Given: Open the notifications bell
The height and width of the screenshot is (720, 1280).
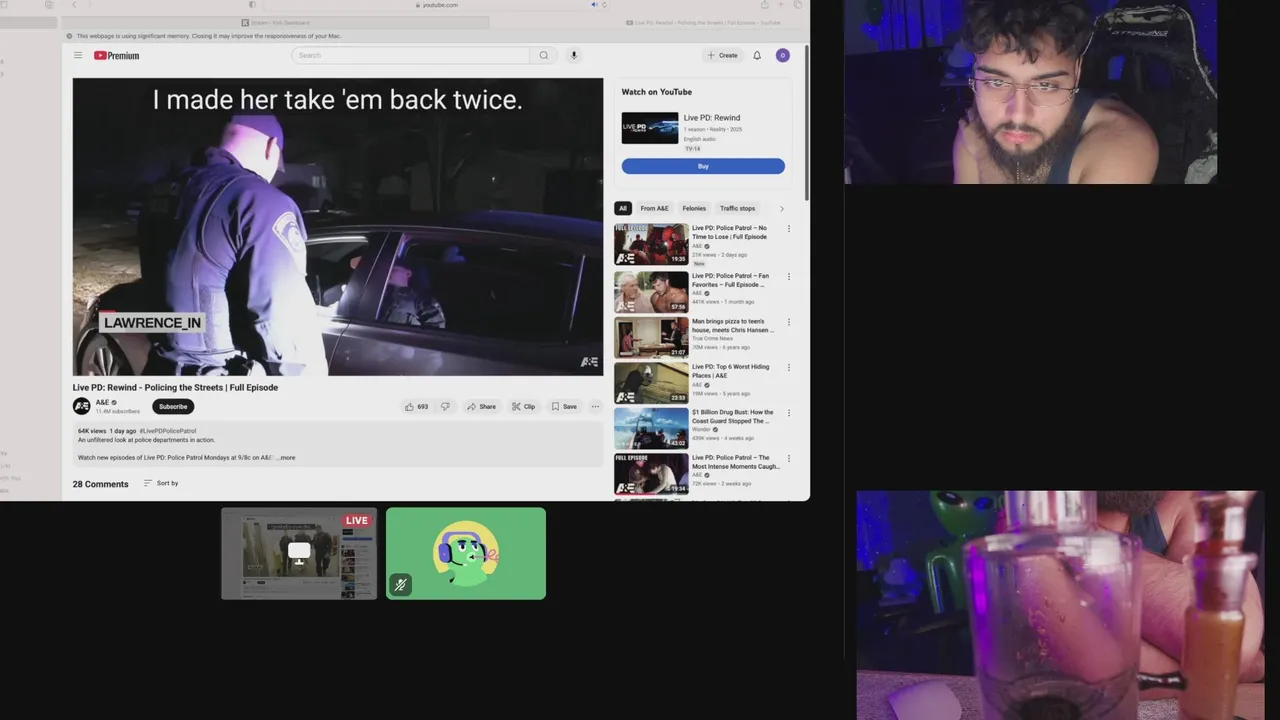Looking at the screenshot, I should pos(757,55).
